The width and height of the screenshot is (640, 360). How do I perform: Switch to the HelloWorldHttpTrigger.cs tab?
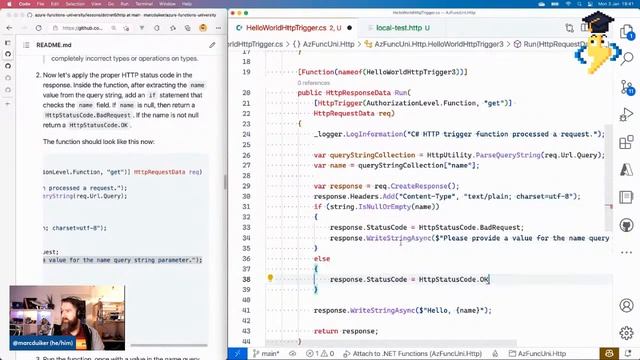(x=294, y=28)
